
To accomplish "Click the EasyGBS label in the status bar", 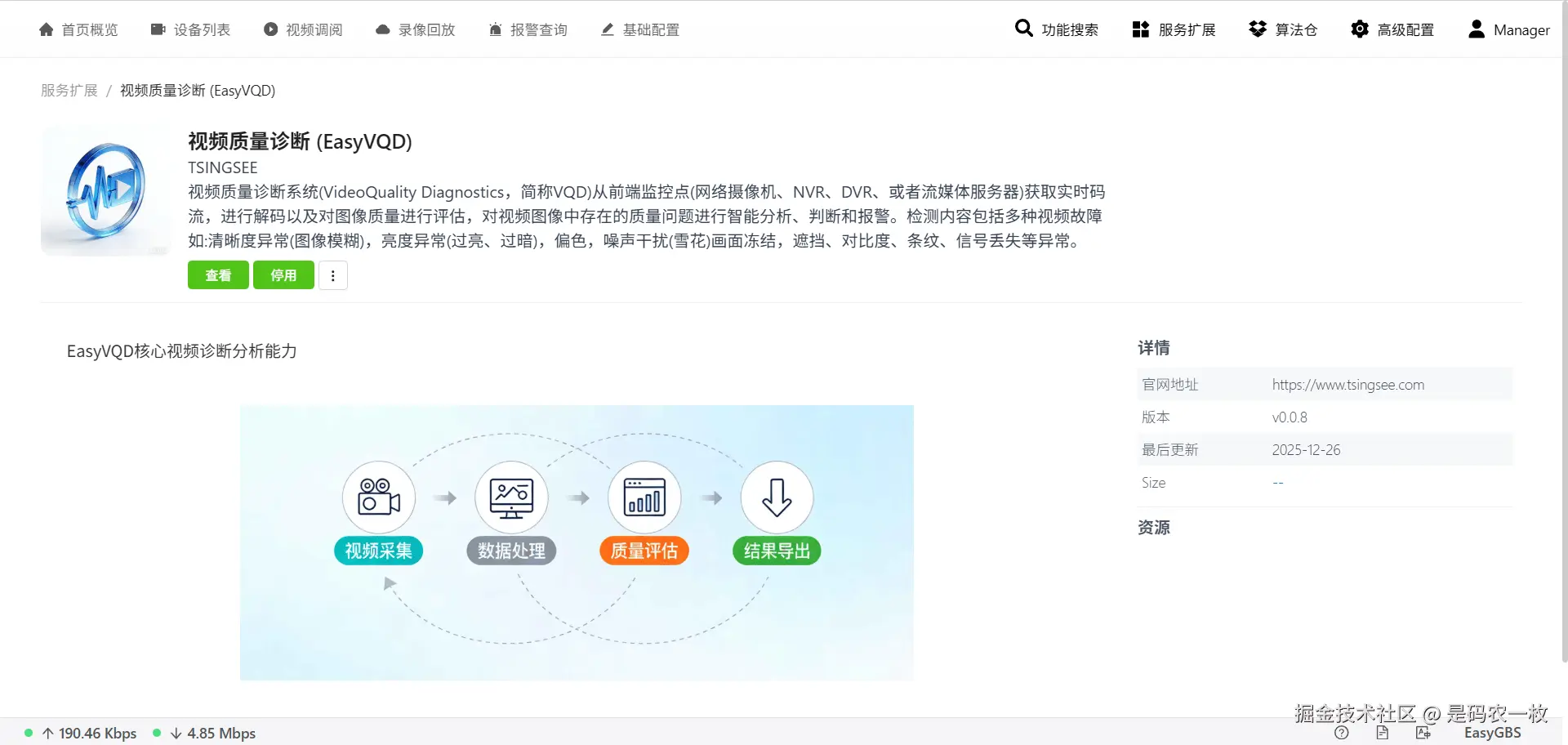I will tap(1492, 733).
